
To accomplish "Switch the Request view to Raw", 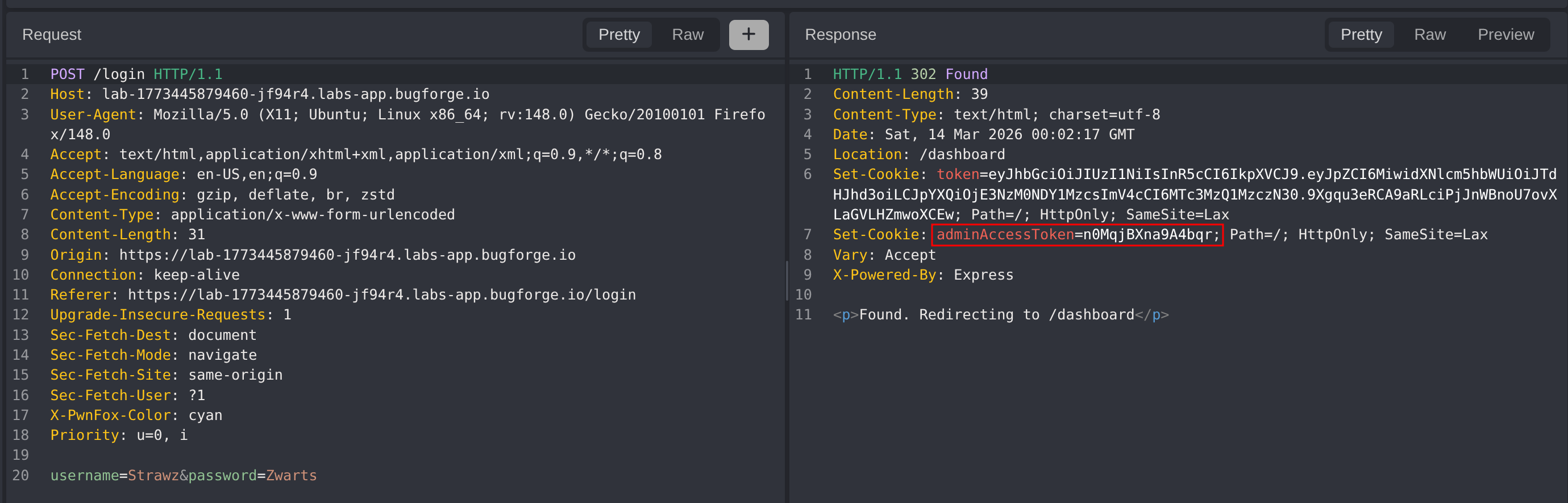I will tap(687, 35).
